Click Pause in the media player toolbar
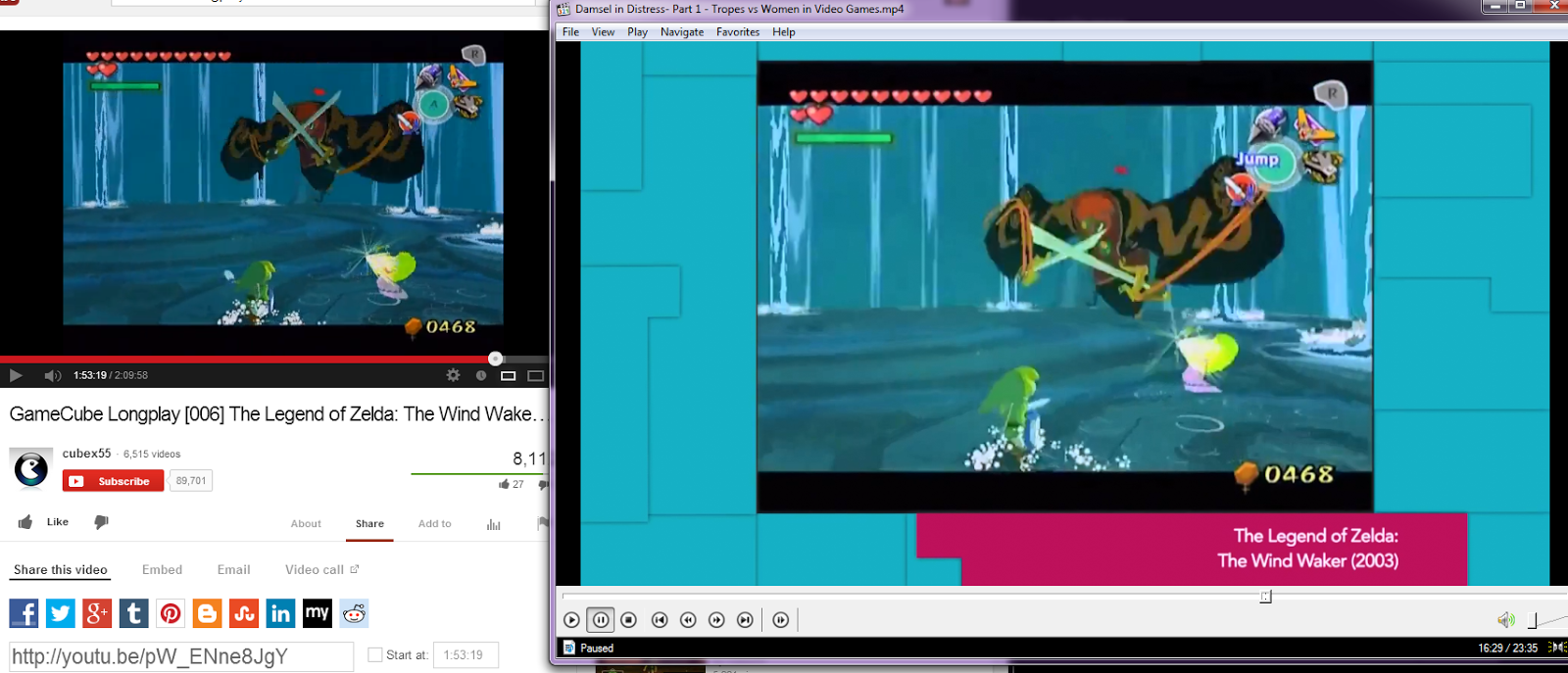The image size is (1568, 673). [x=601, y=619]
